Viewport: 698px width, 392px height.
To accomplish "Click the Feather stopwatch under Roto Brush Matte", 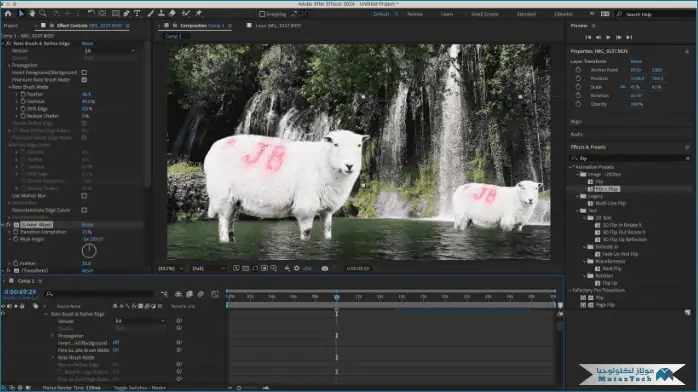I will coord(23,94).
